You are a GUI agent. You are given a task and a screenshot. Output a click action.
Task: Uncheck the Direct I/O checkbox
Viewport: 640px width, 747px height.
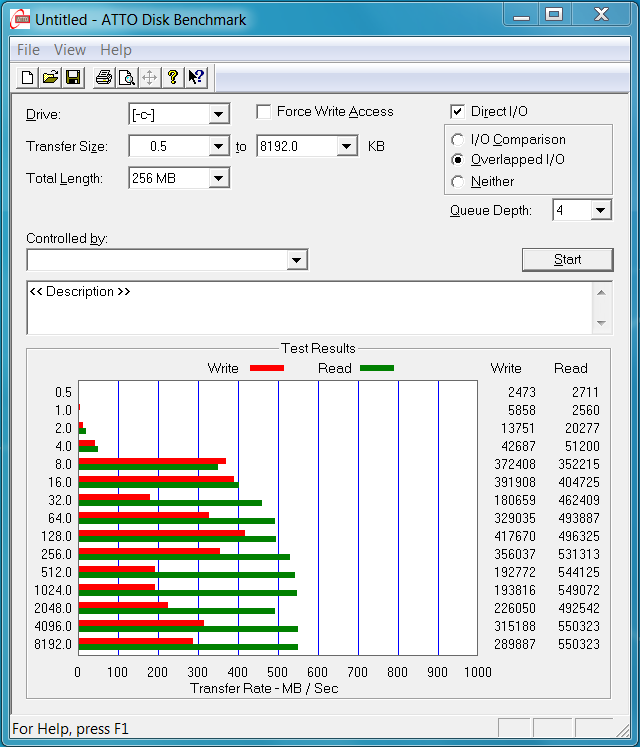click(457, 111)
